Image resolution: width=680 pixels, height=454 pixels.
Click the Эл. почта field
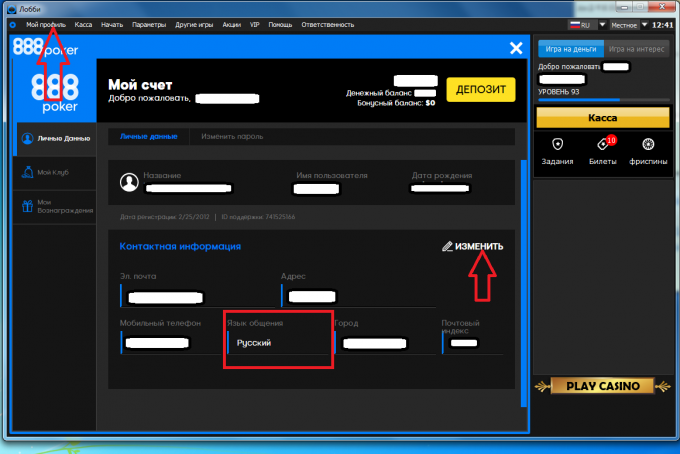197,297
